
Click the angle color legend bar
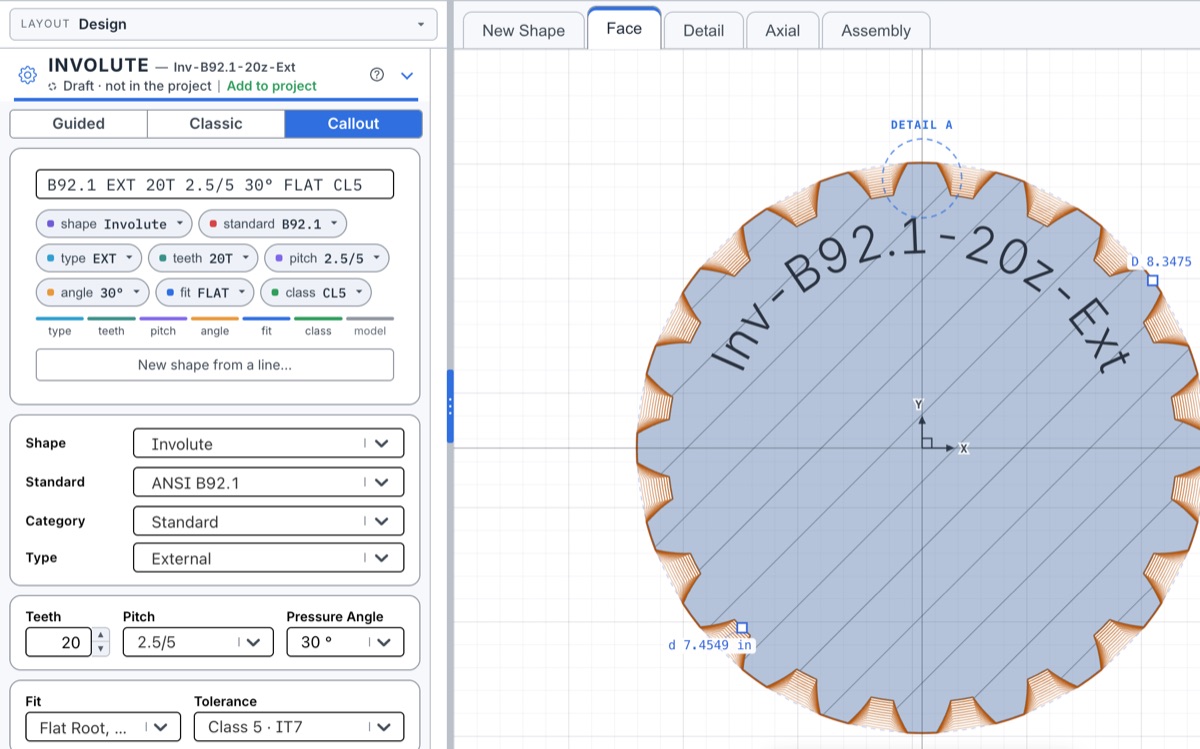(x=215, y=319)
